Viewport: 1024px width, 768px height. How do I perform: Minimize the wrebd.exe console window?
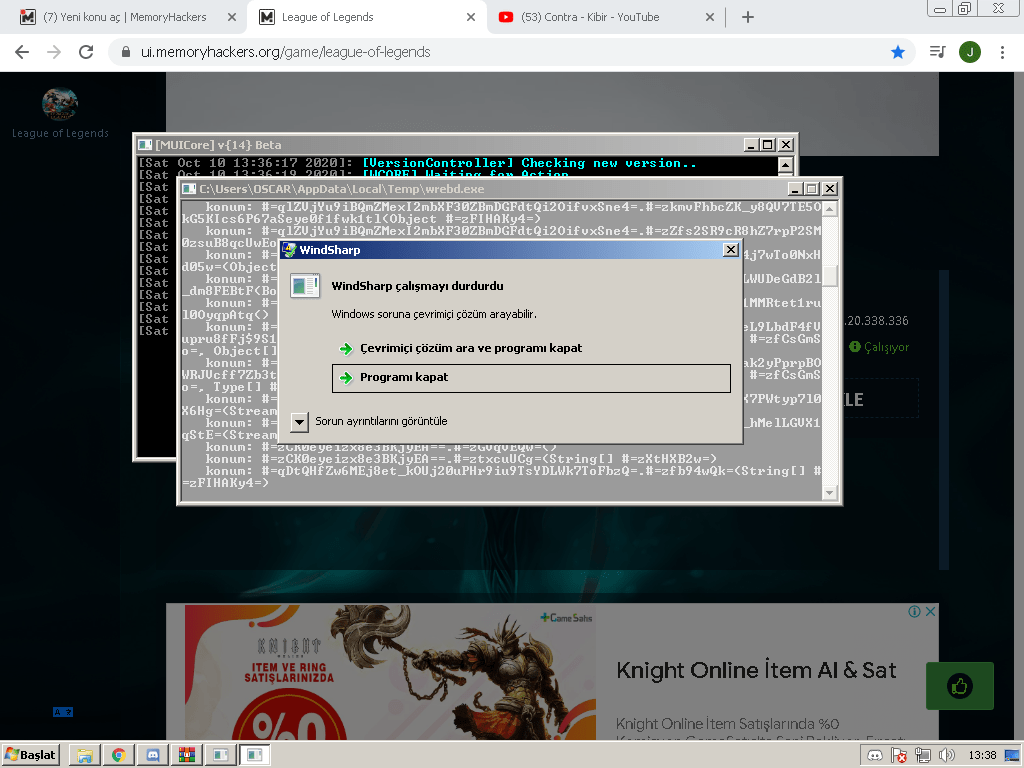pyautogui.click(x=795, y=189)
